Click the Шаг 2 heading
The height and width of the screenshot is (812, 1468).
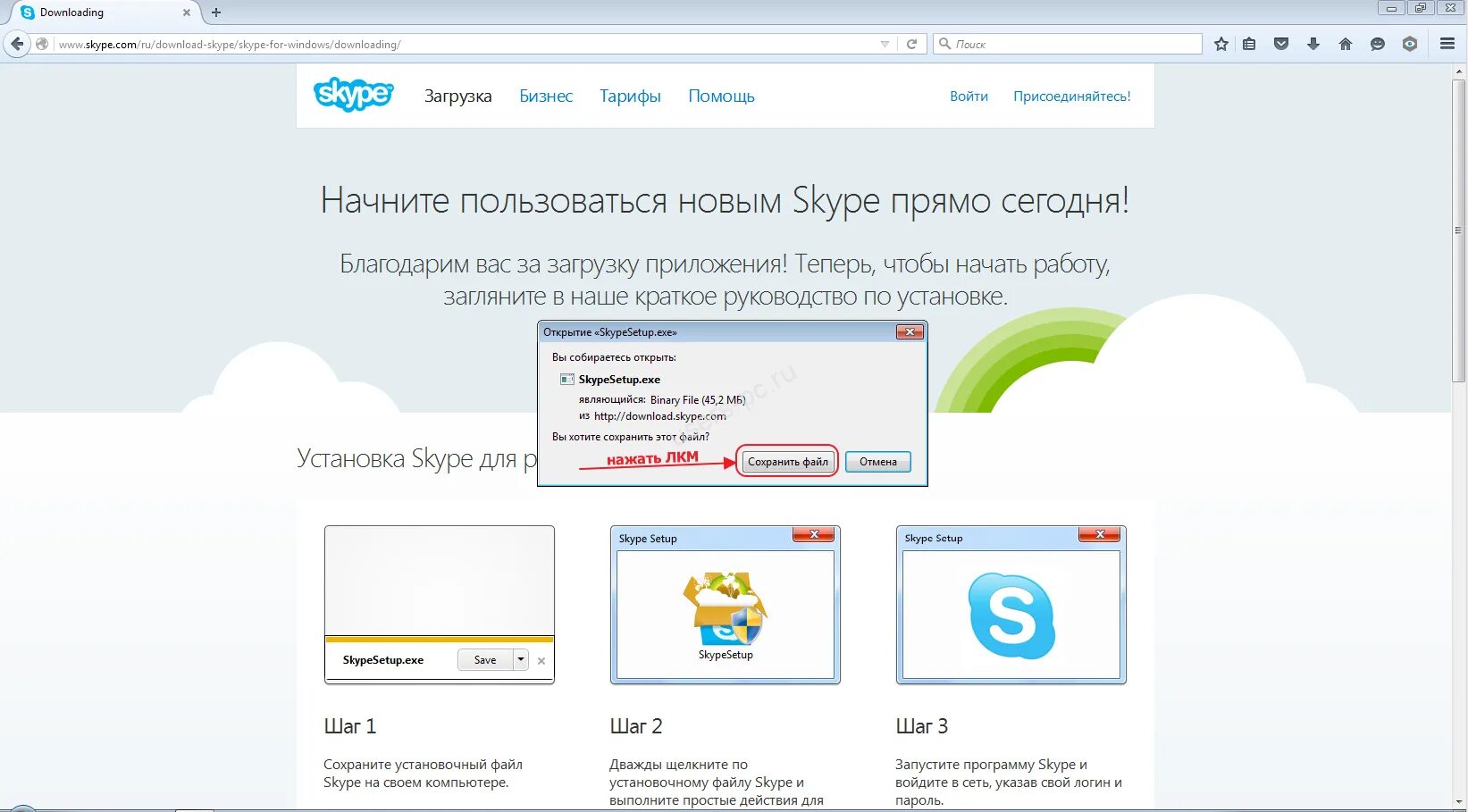point(635,726)
